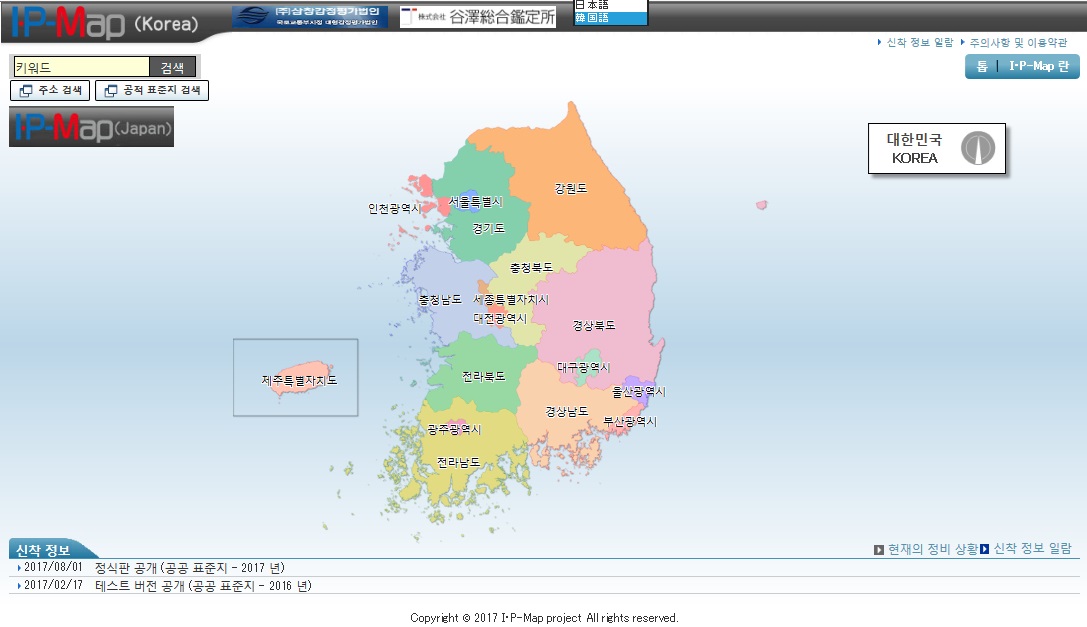Open the 삼창감정평가법인 banner logo
The height and width of the screenshot is (627, 1087).
tap(310, 17)
